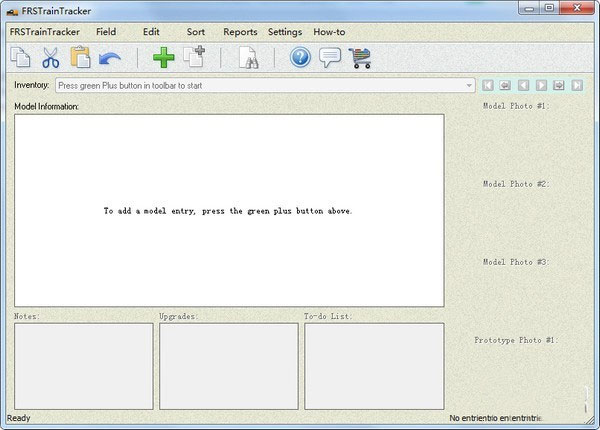Open the Sort menu

196,32
